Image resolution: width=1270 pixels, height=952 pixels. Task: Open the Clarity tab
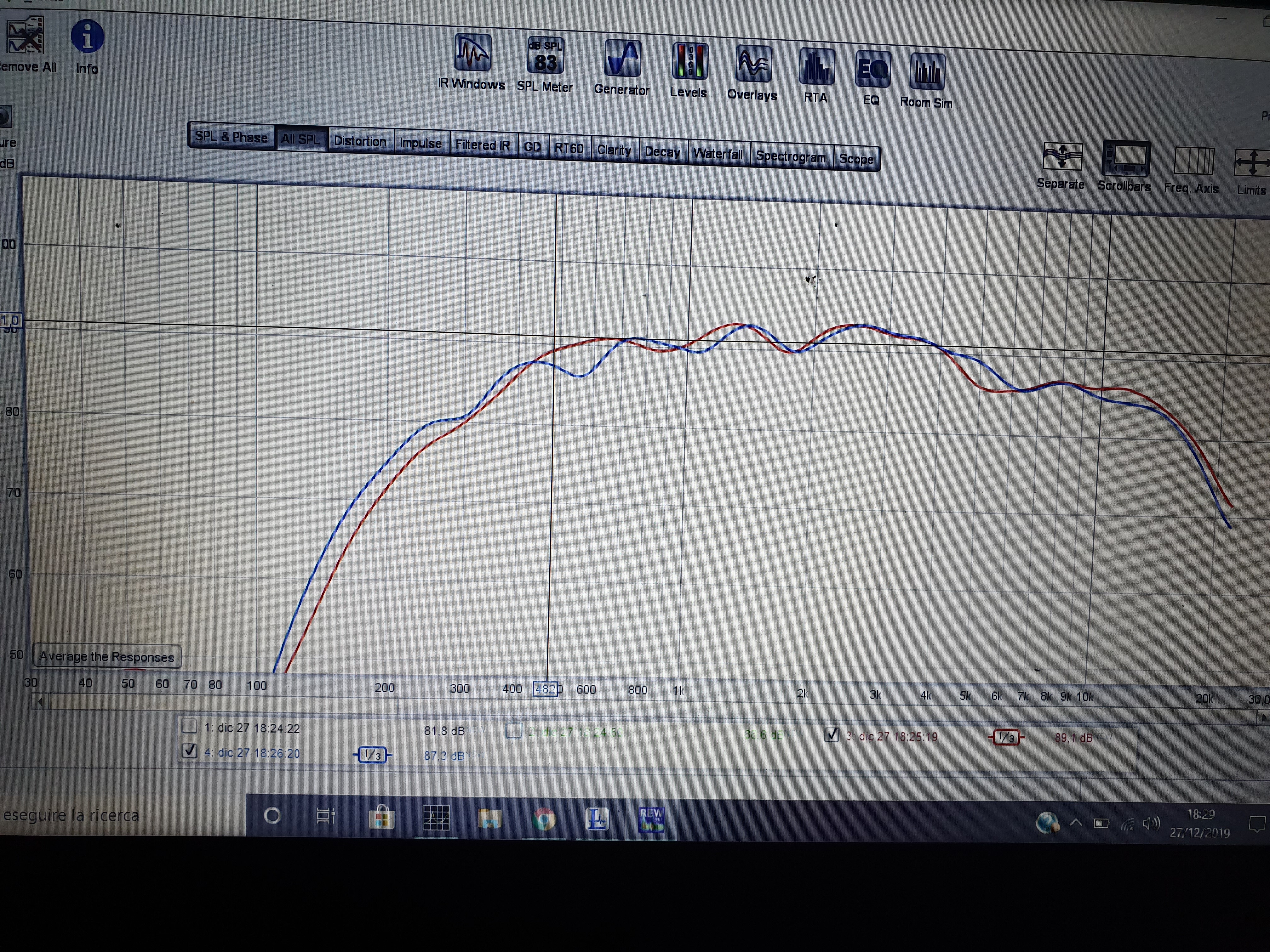point(614,150)
